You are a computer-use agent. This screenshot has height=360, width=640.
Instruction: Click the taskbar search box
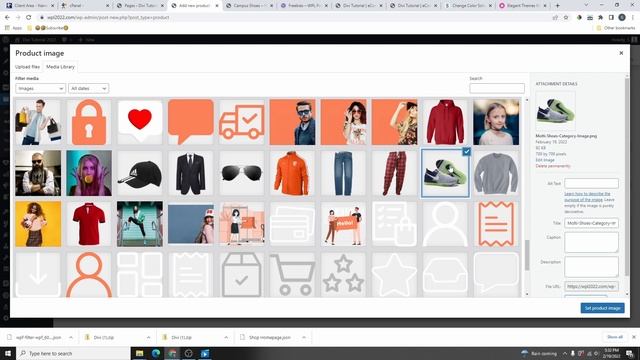click(x=73, y=353)
